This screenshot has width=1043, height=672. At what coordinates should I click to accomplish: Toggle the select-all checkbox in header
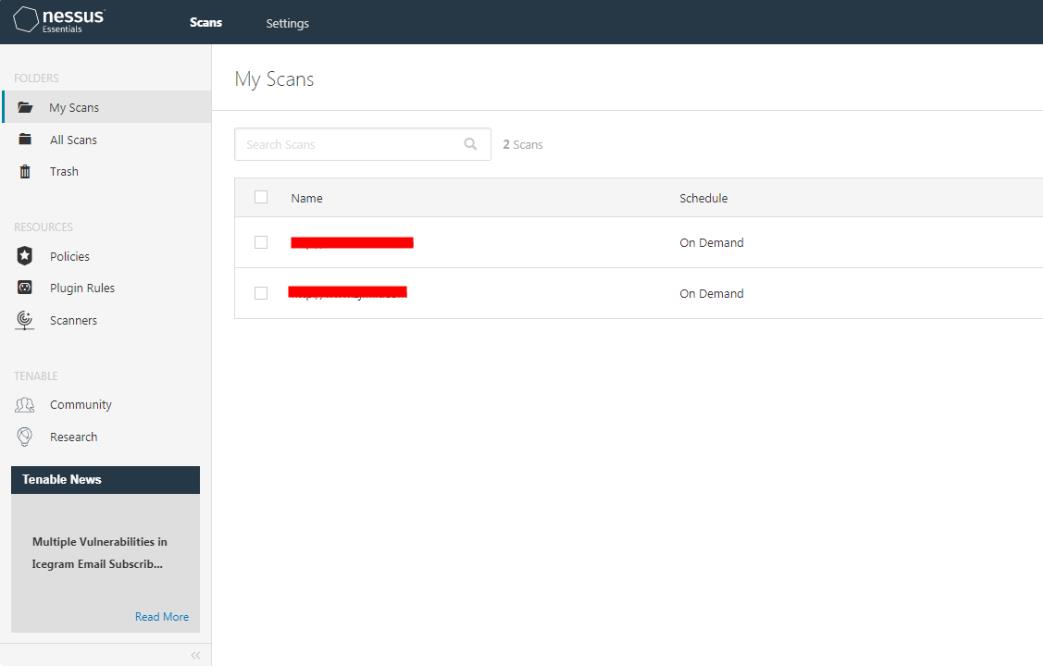pos(261,197)
